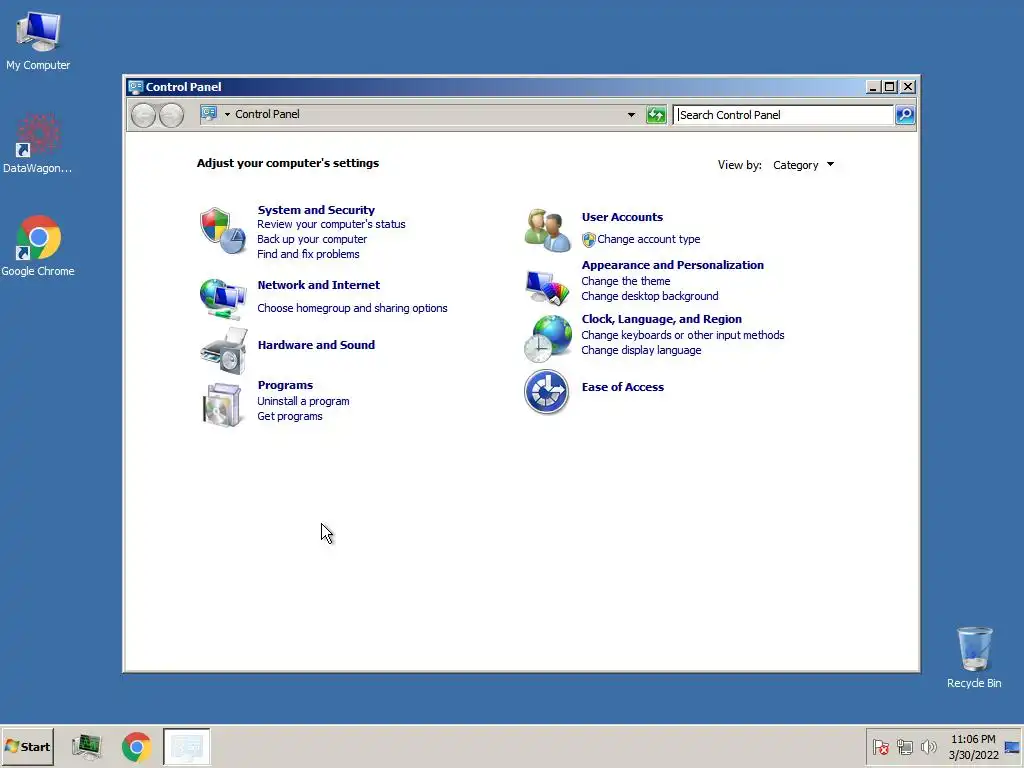The width and height of the screenshot is (1024, 768).
Task: Click Change keyboards or other input methods
Action: [x=682, y=335]
